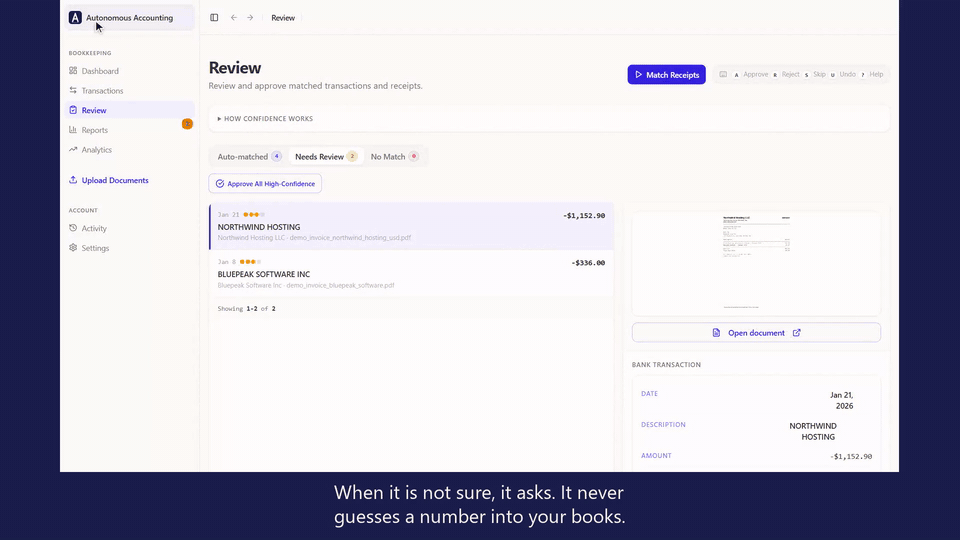Click the No Match count badge

[414, 156]
